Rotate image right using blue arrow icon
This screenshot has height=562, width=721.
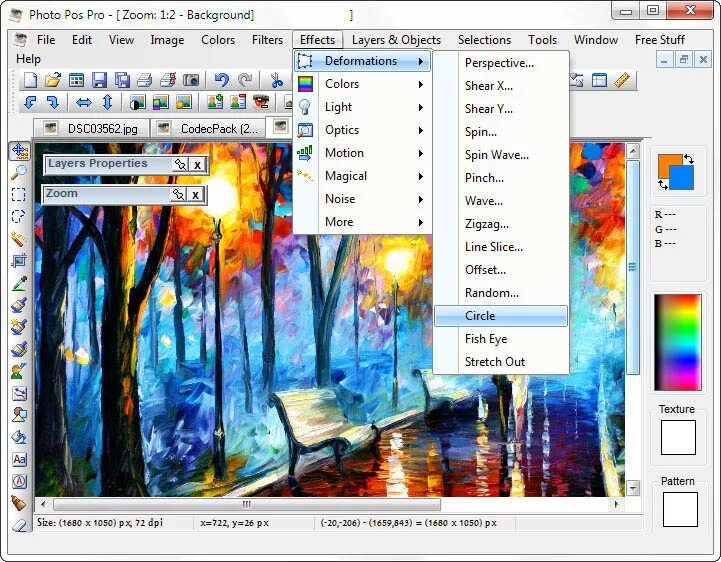(53, 102)
